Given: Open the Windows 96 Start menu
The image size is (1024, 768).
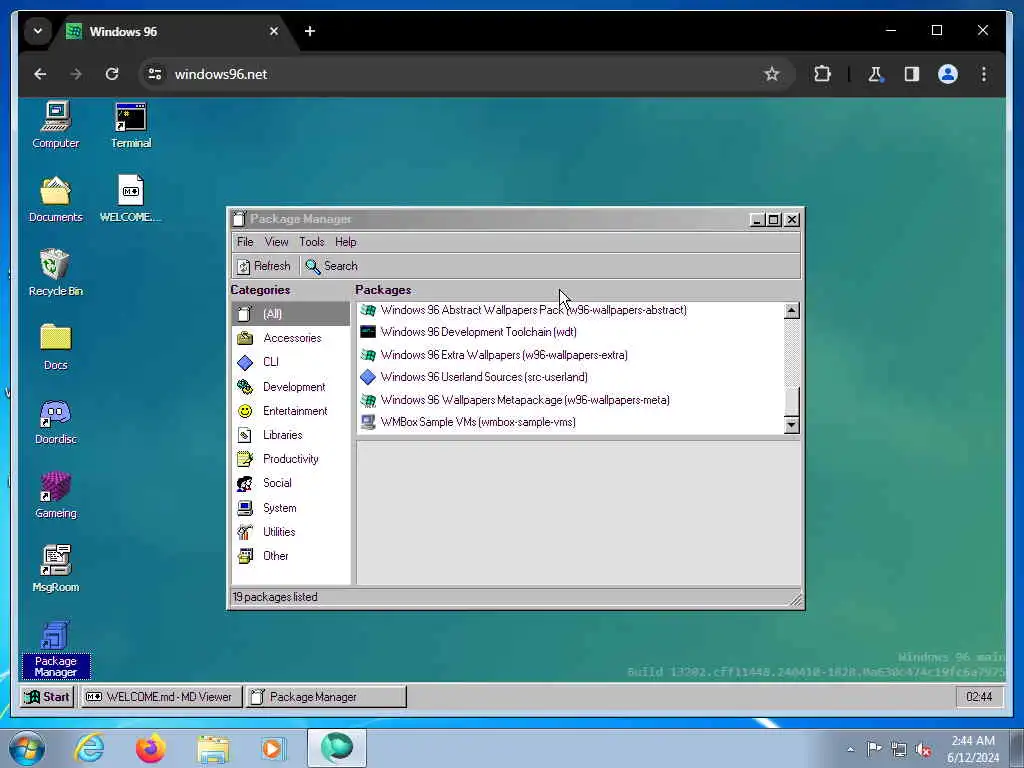Looking at the screenshot, I should click(46, 697).
